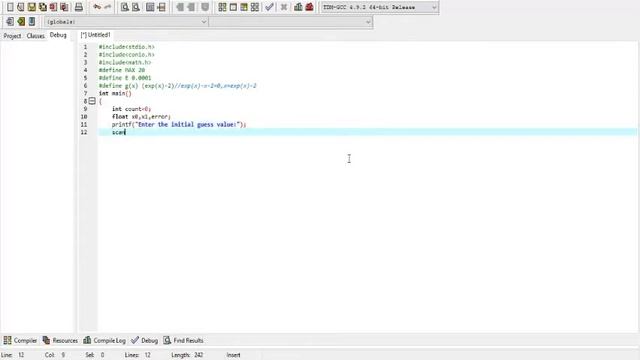Viewport: 640px width, 360px height.
Task: Place cursor after 'scan' on line 12
Action: tap(125, 132)
